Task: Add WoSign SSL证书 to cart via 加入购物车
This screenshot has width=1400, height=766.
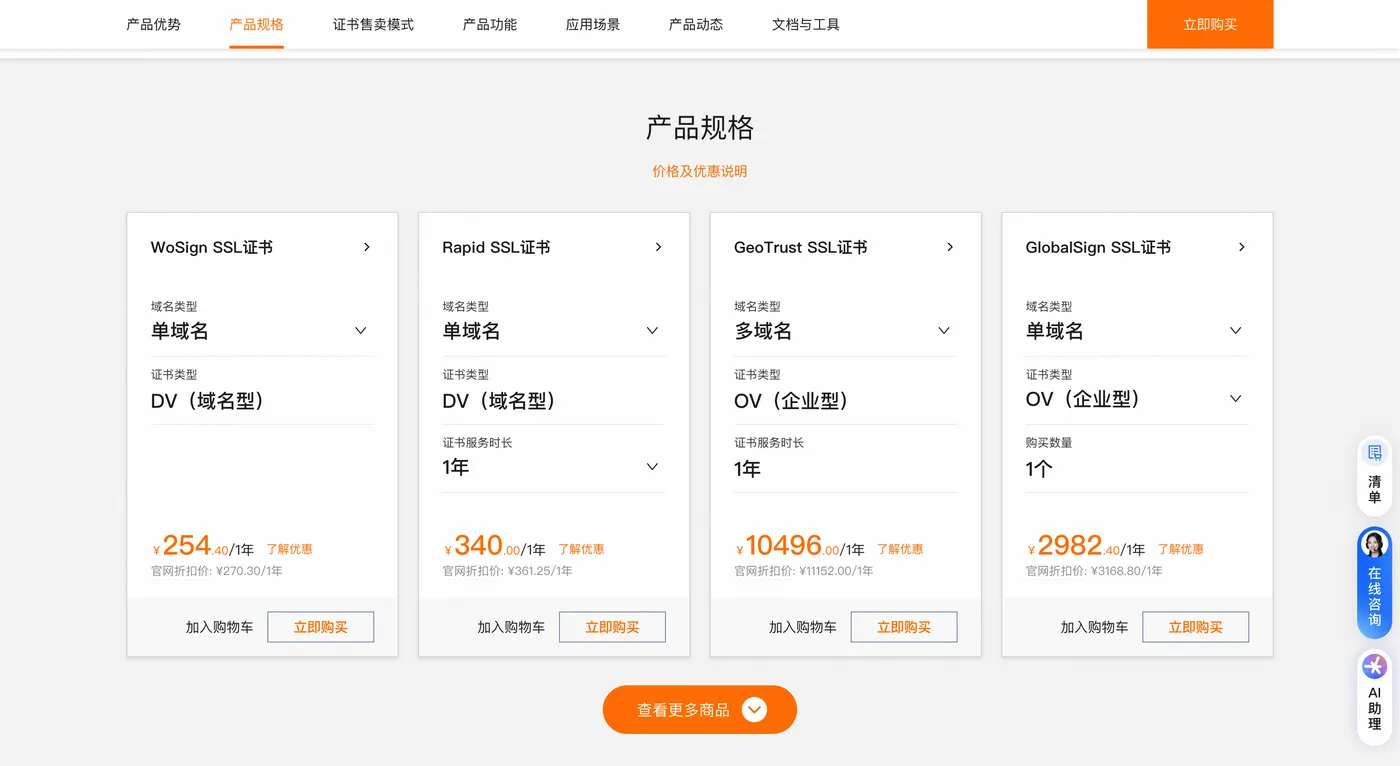Action: click(x=220, y=627)
